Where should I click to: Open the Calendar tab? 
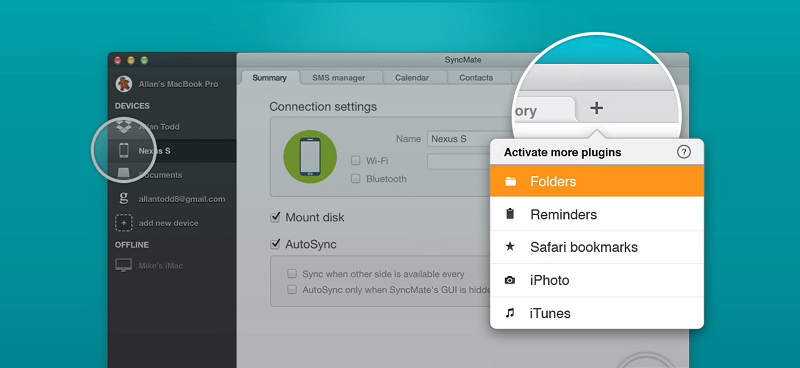pyautogui.click(x=412, y=78)
